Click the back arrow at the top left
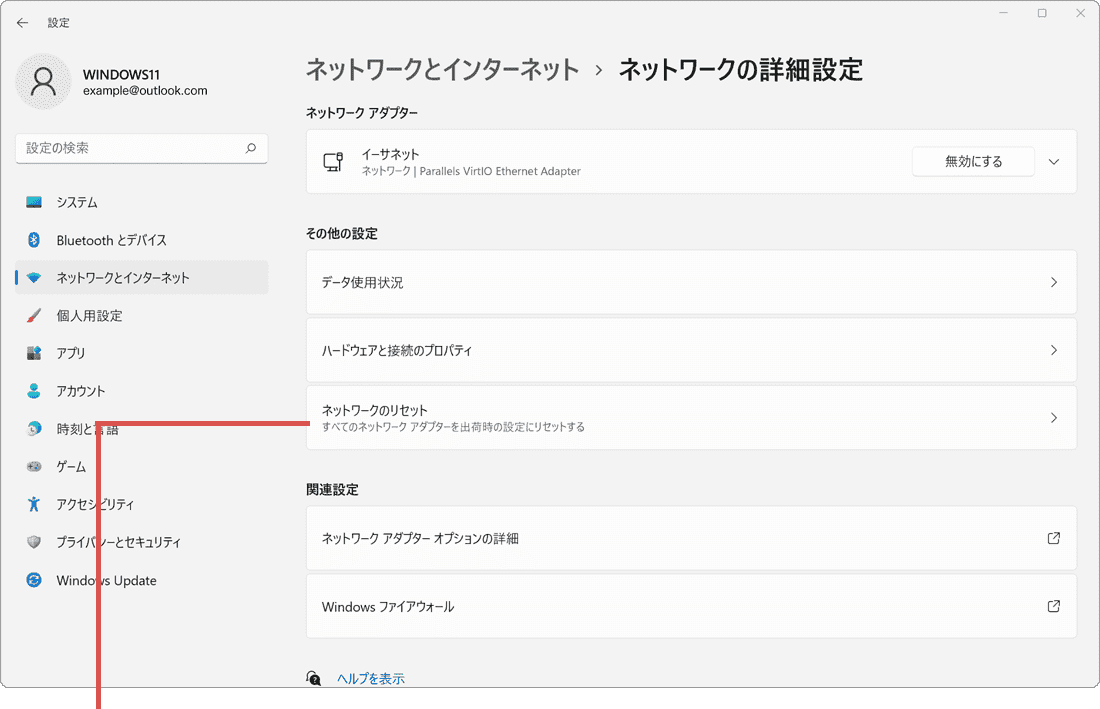Screen dimensions: 1100x709 coord(22,22)
